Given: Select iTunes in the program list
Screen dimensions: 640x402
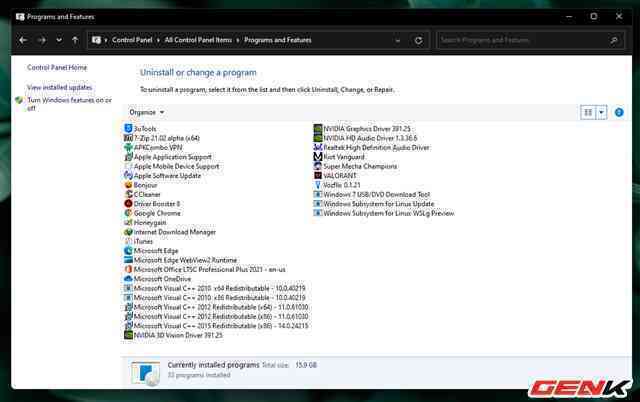Looking at the screenshot, I should point(138,241).
